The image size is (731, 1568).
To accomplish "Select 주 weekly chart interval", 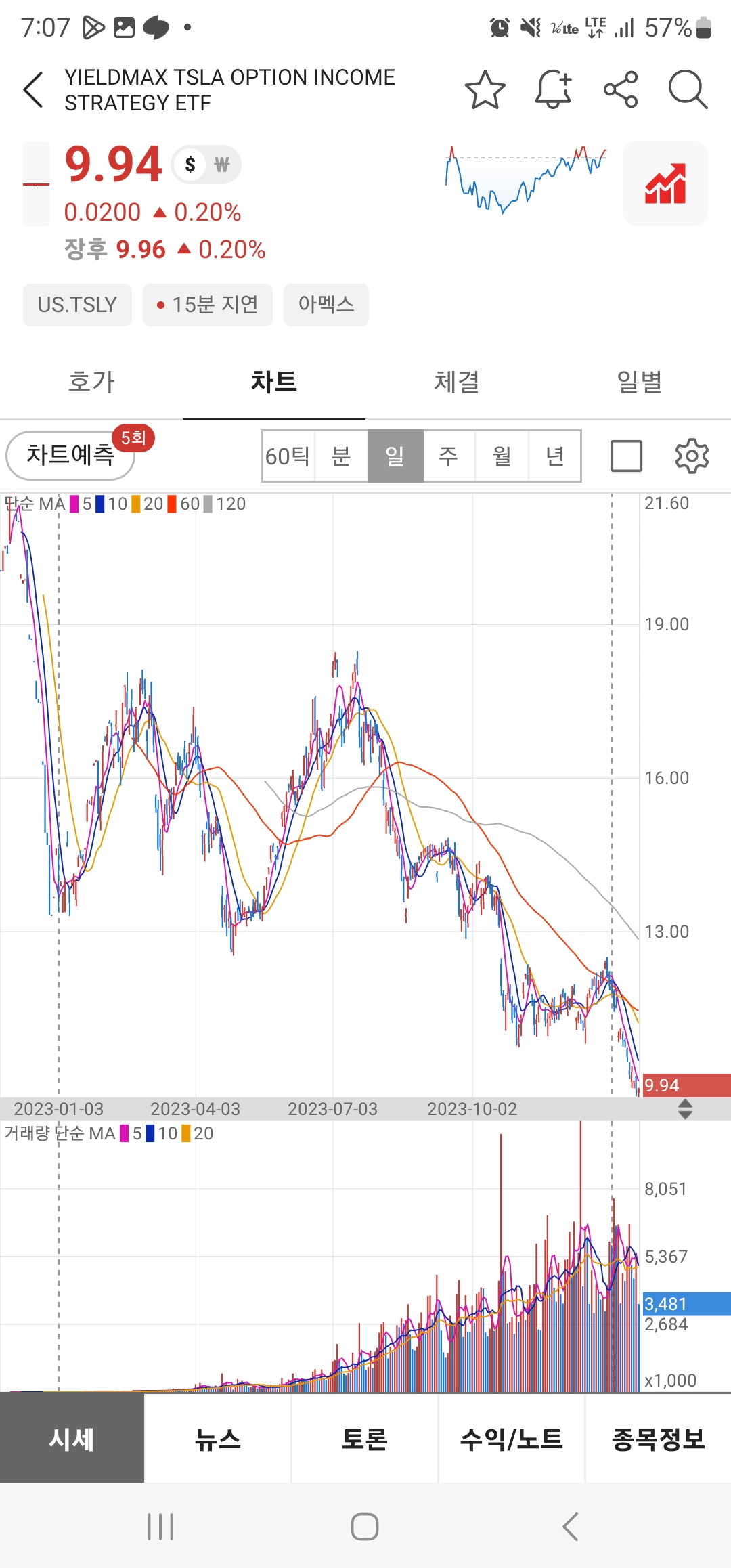I will [448, 456].
